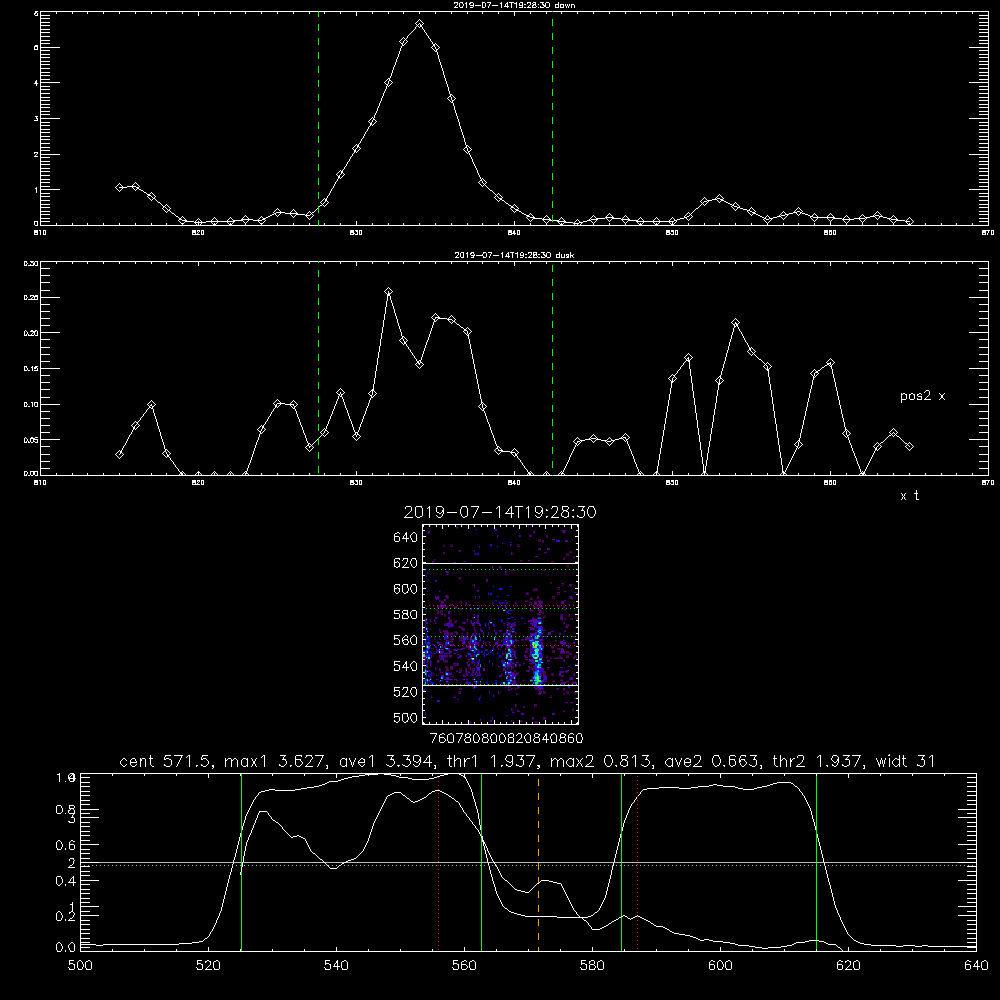Click the horizontal threshold line in bottom plot
1000x1000 pixels.
(528, 864)
